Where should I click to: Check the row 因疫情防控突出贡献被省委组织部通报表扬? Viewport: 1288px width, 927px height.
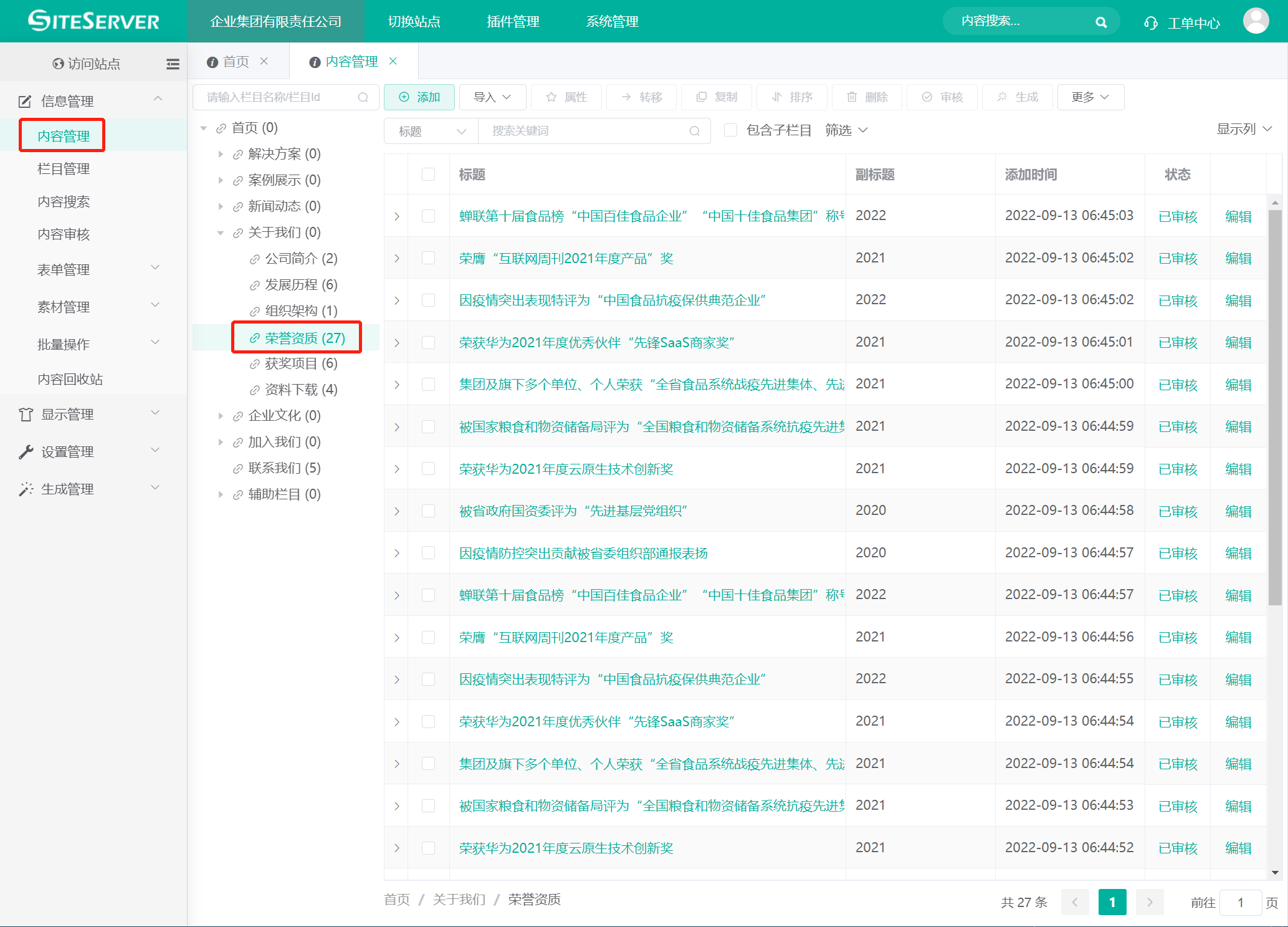[x=428, y=553]
